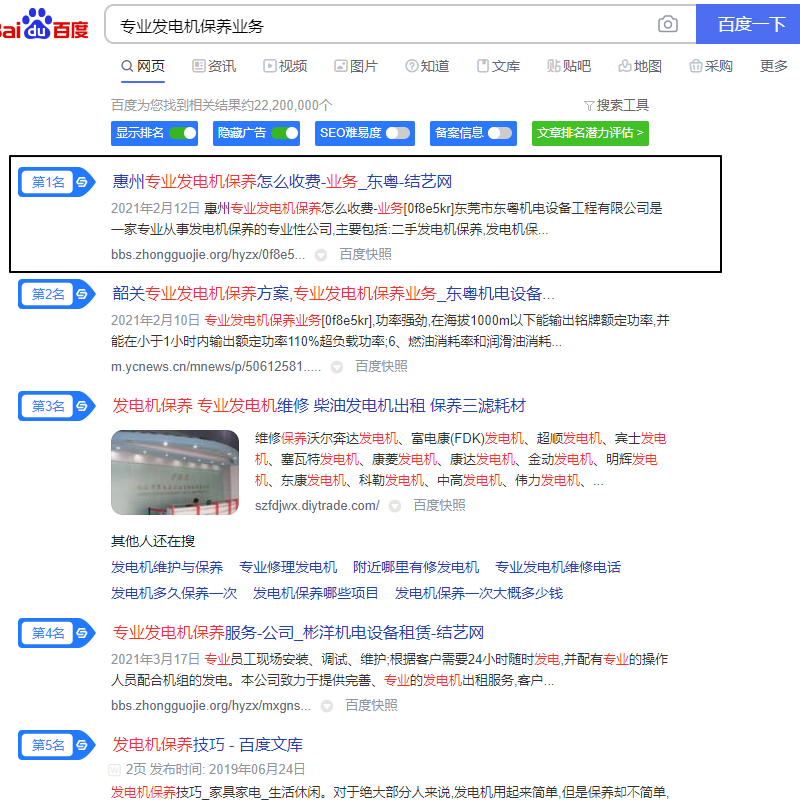Screen dimensions: 800x800
Task: Click rank 2 badge swirl icon
Action: tap(82, 294)
